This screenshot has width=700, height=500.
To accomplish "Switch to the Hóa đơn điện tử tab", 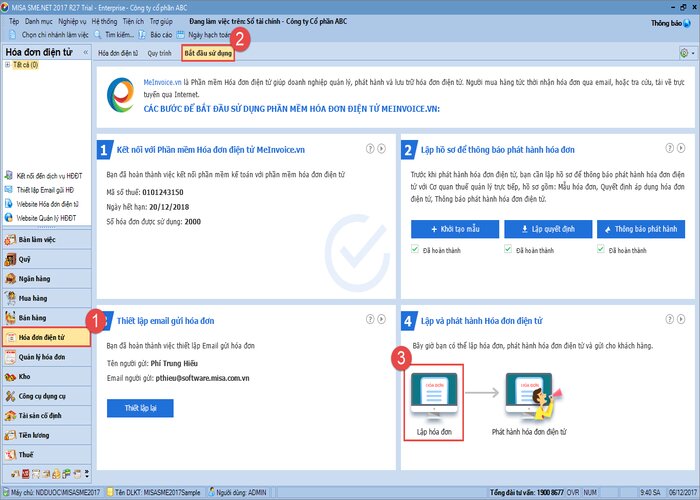I will 118,53.
